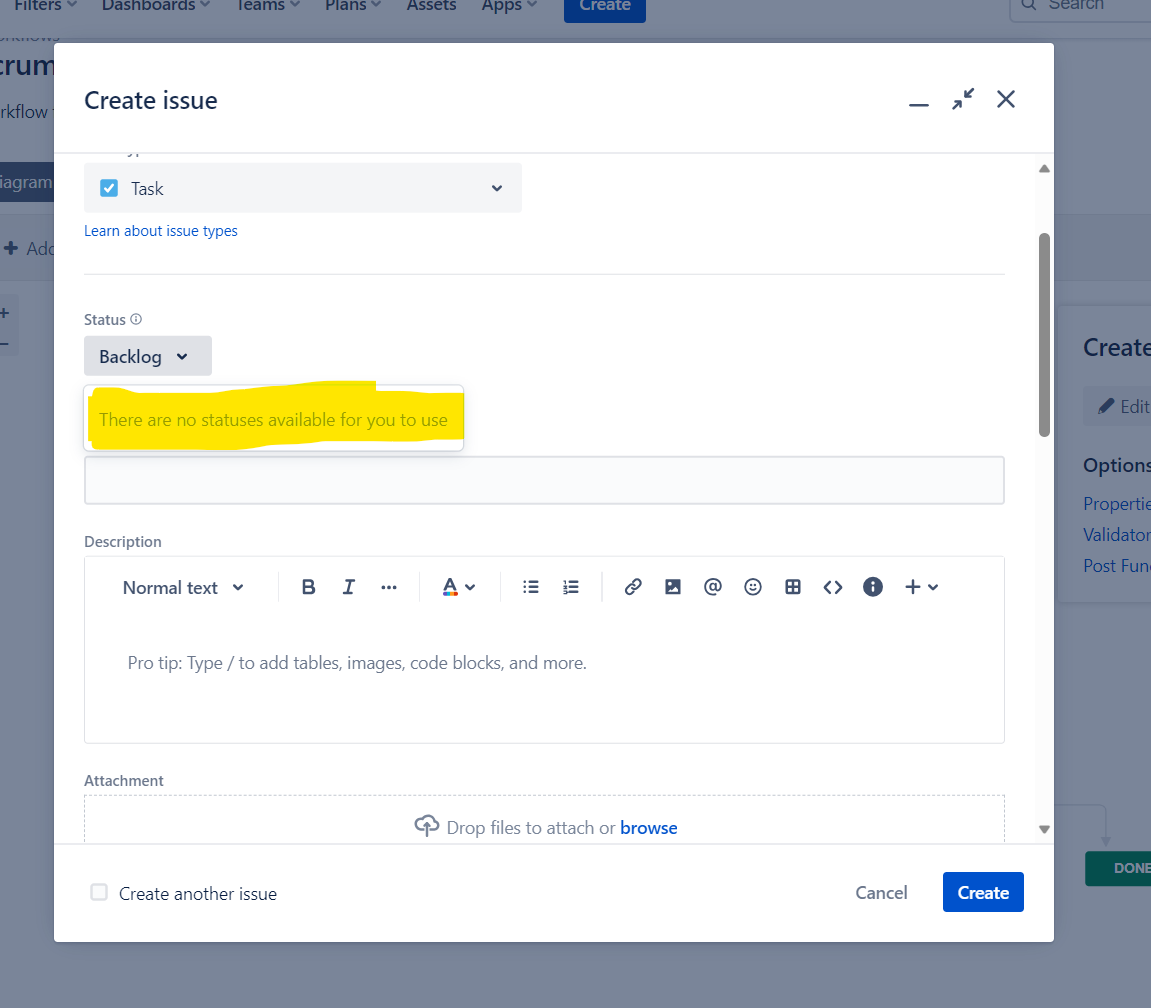This screenshot has height=1008, width=1151.
Task: Check Create another issue checkbox
Action: coord(99,892)
